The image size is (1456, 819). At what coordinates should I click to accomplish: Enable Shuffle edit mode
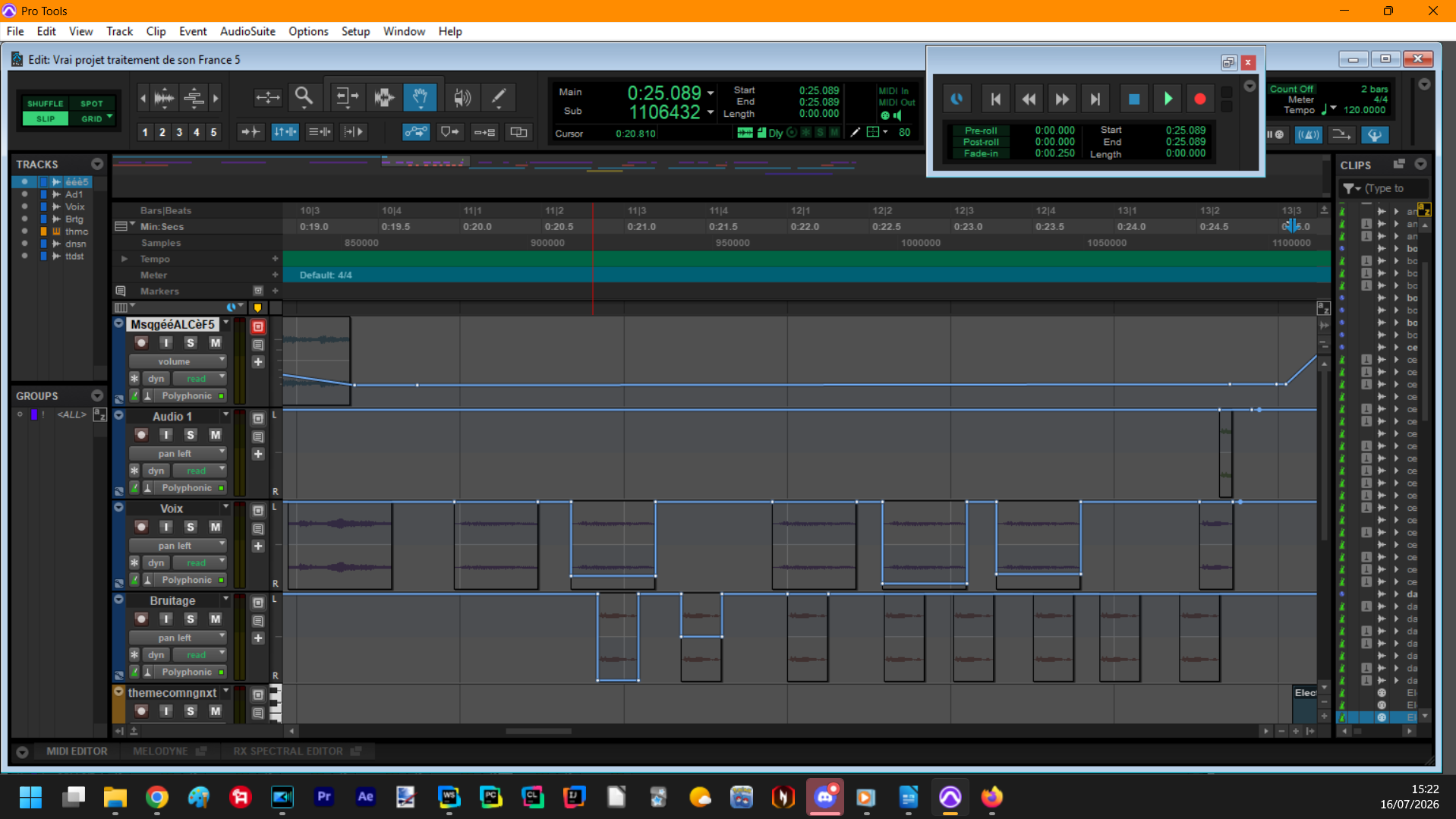click(x=45, y=103)
